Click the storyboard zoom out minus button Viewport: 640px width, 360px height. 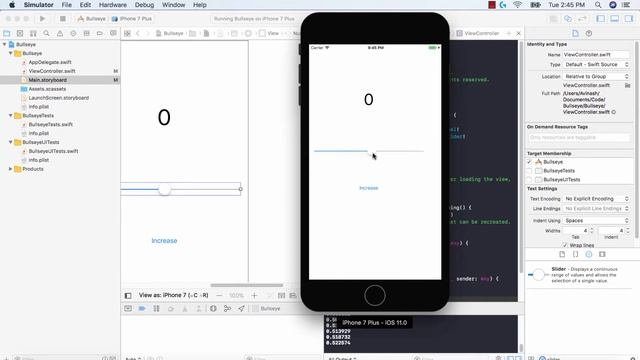[x=219, y=295]
